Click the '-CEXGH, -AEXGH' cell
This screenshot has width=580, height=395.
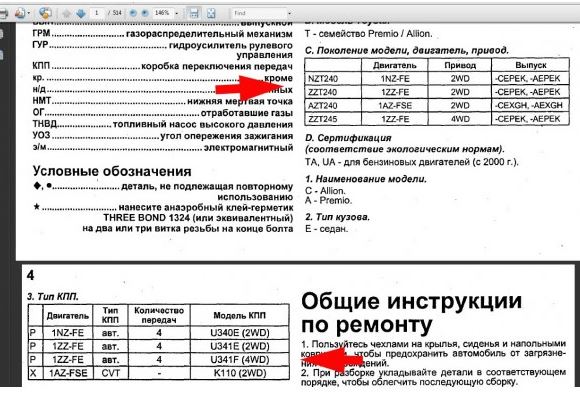pyautogui.click(x=529, y=105)
